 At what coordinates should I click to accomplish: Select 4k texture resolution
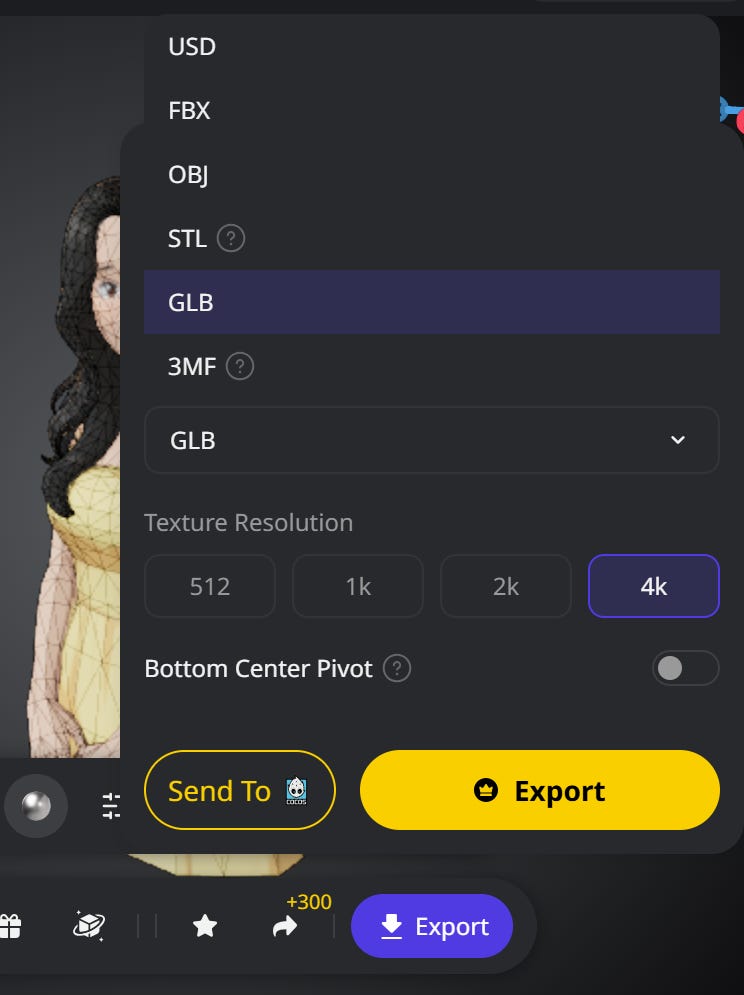coord(654,586)
